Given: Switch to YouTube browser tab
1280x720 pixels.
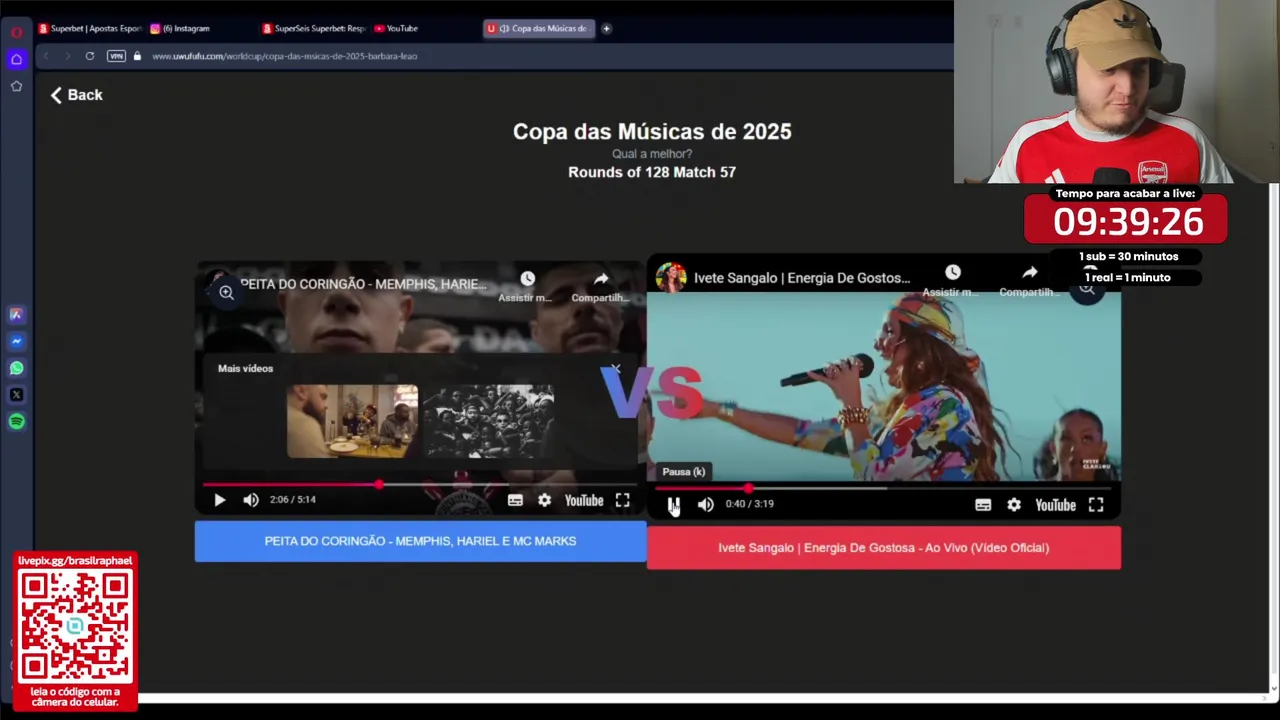Looking at the screenshot, I should 396,28.
